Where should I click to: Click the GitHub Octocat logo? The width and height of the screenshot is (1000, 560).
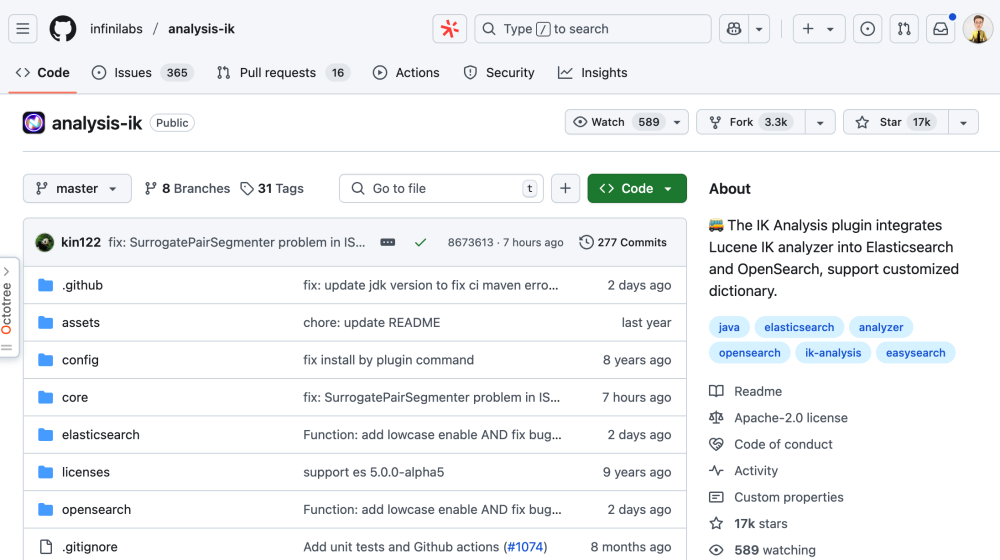[x=63, y=29]
